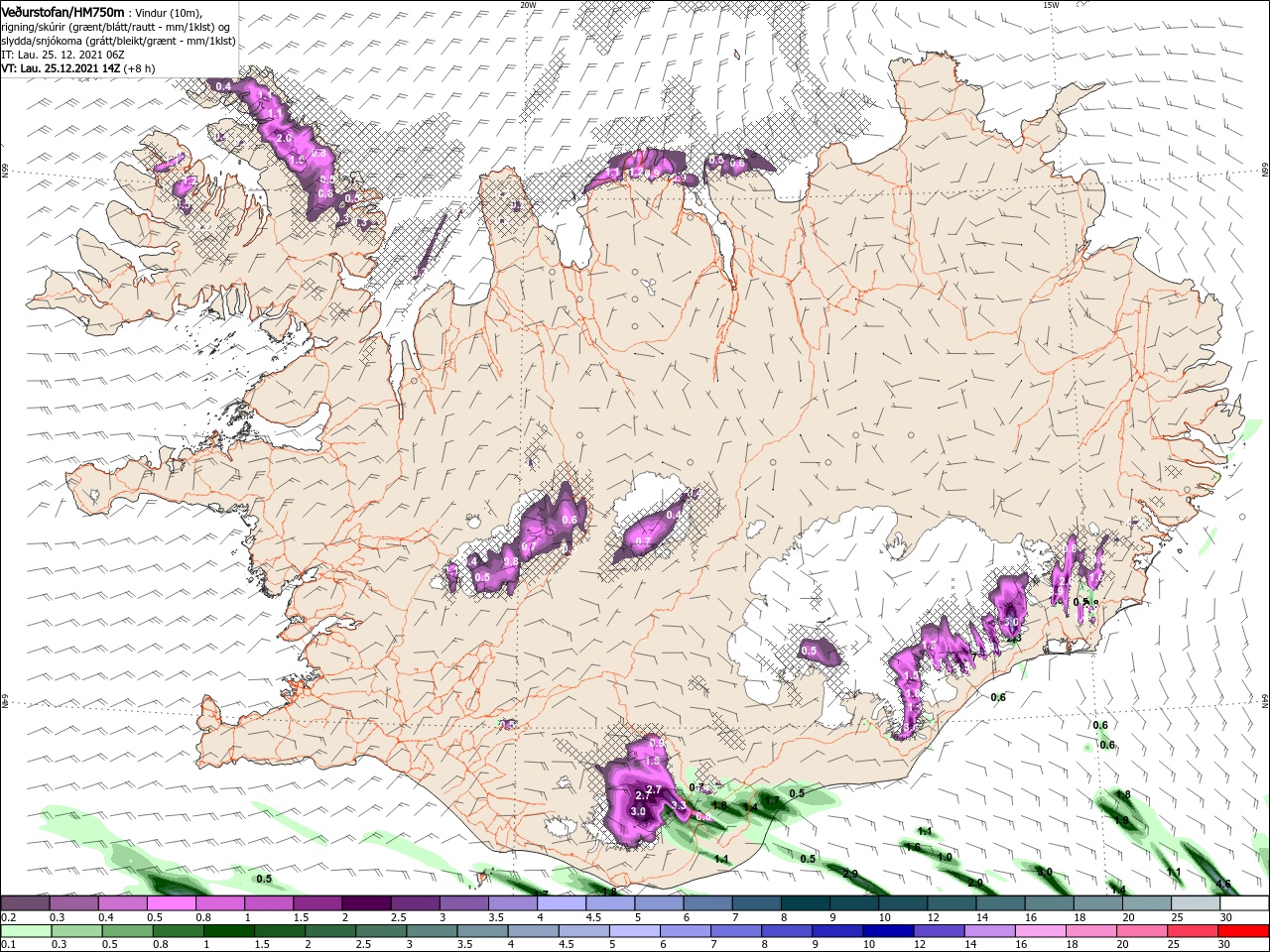Select the snow legend swatch starting at 0.3
This screenshot has height=952, width=1270.
73,903
